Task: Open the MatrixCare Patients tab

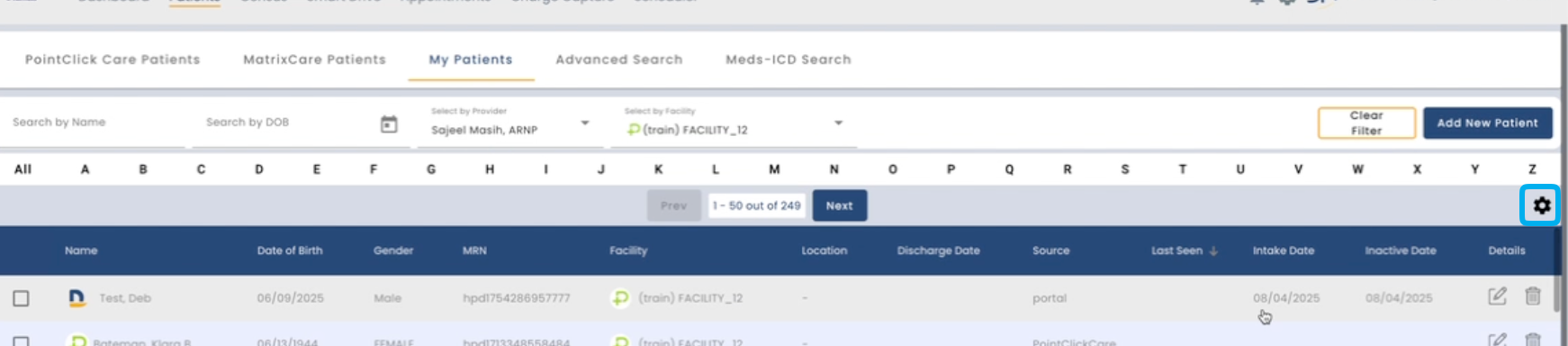Action: click(x=314, y=59)
